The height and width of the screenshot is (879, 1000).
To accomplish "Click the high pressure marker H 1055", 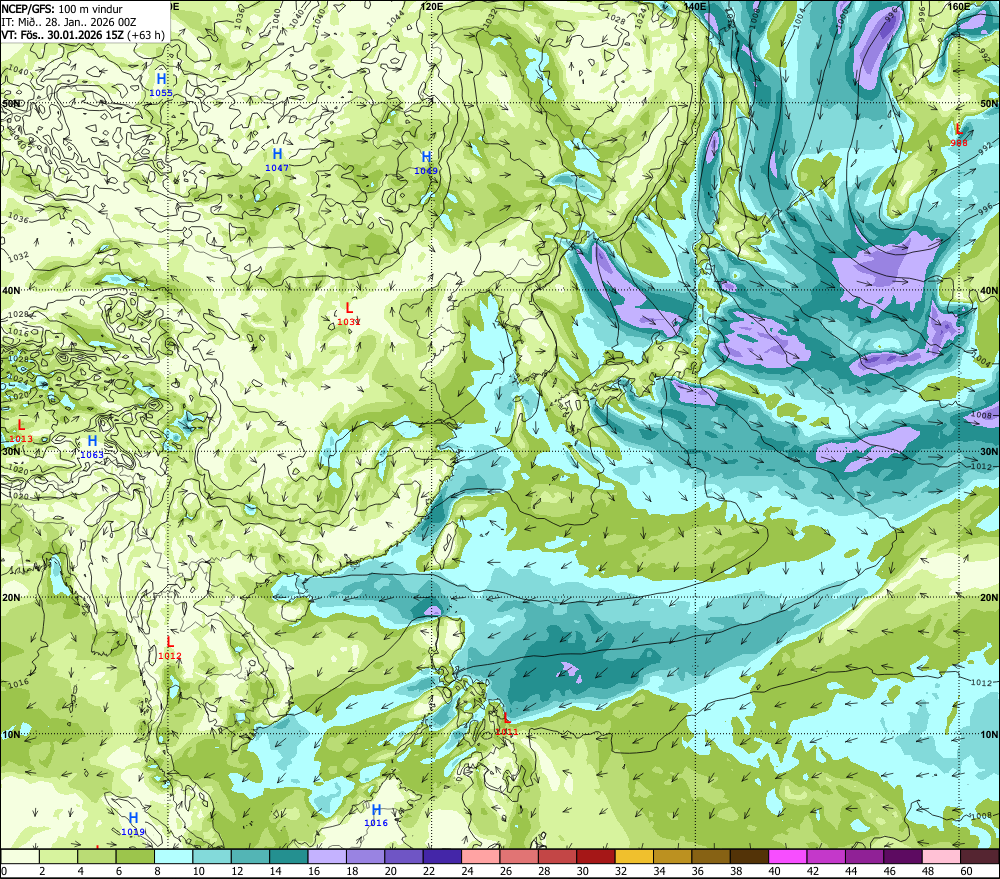I will coord(161,85).
